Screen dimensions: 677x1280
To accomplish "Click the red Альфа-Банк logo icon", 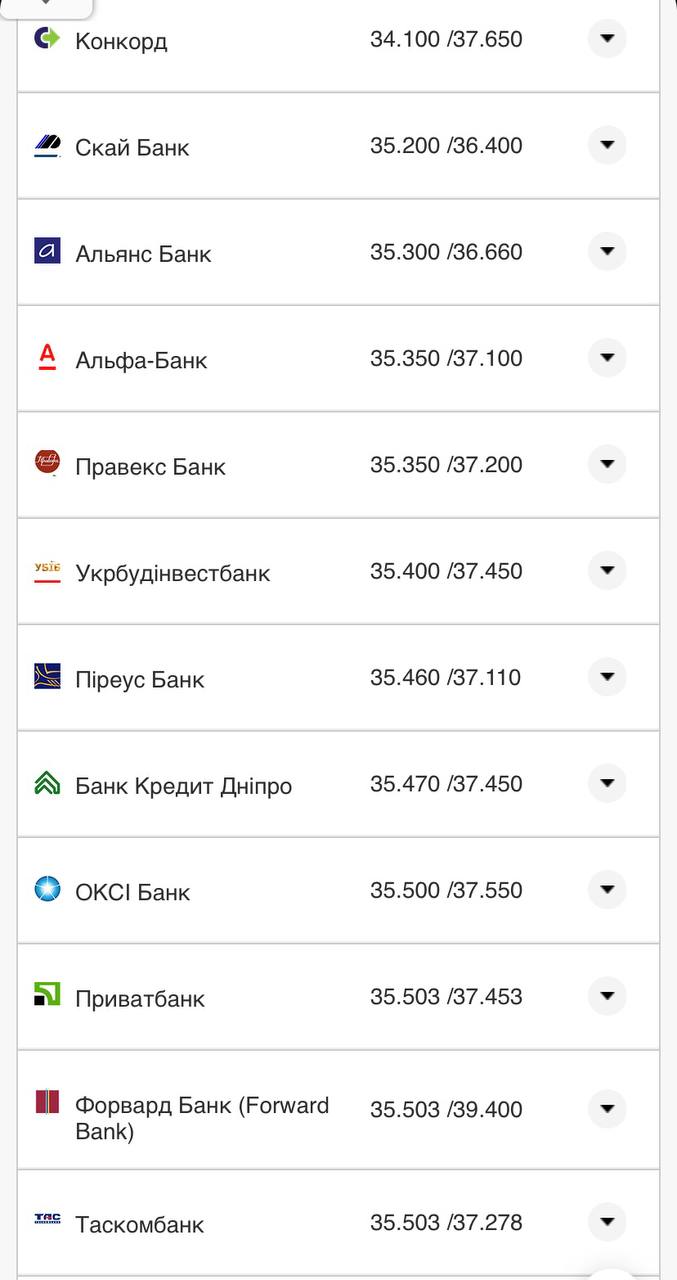I will click(x=47, y=357).
